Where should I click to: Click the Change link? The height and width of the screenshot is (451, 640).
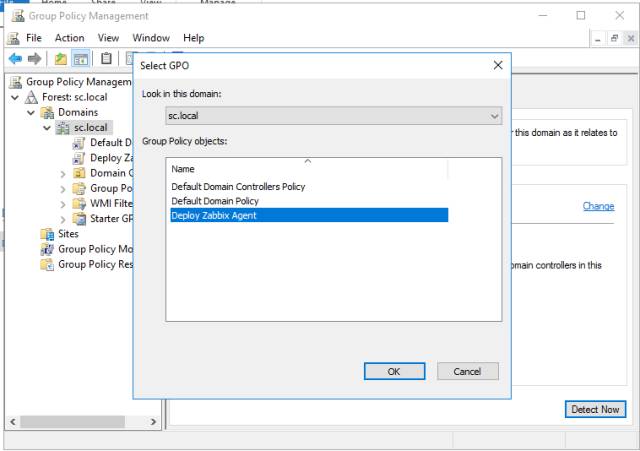[598, 206]
